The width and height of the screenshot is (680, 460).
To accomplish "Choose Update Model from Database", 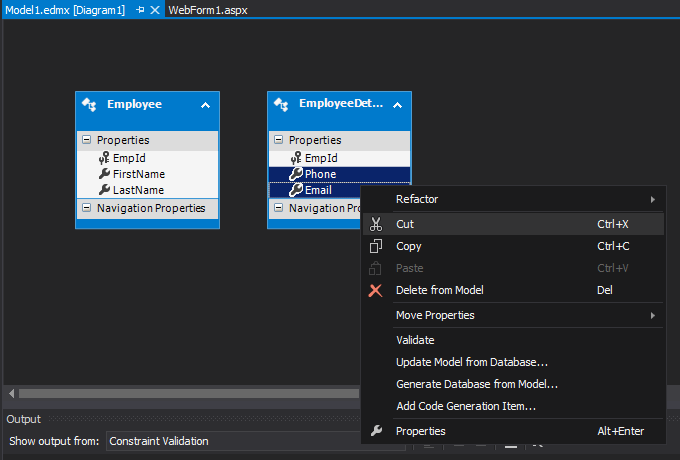I will tap(472, 362).
